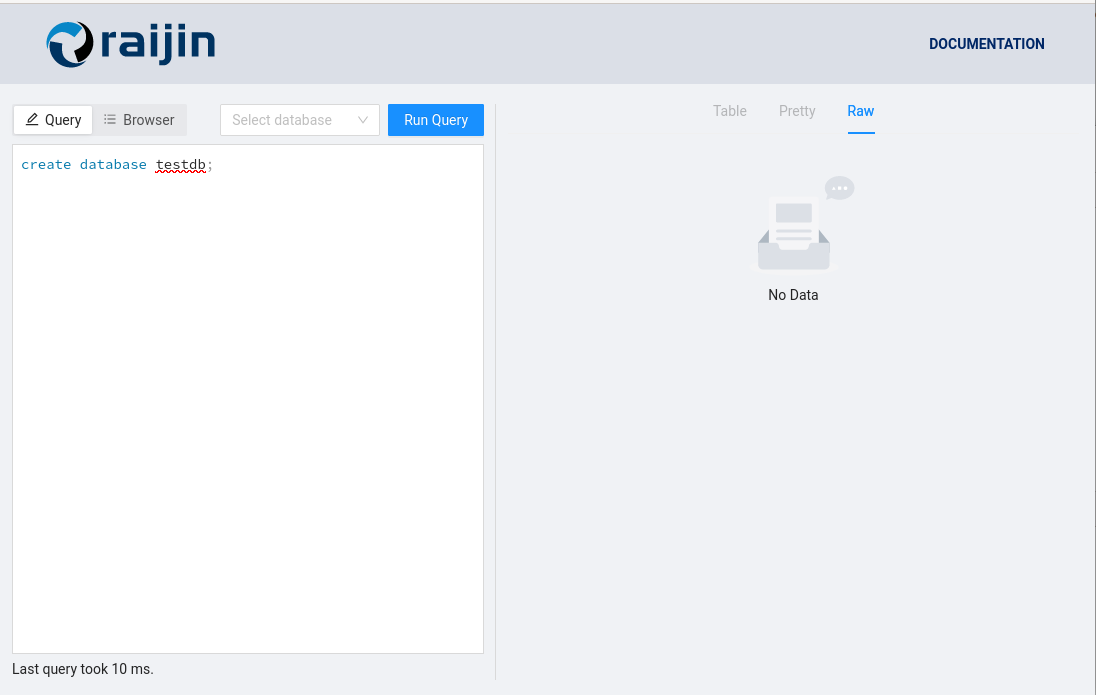Click the pencil icon on Query tab

[x=32, y=120]
